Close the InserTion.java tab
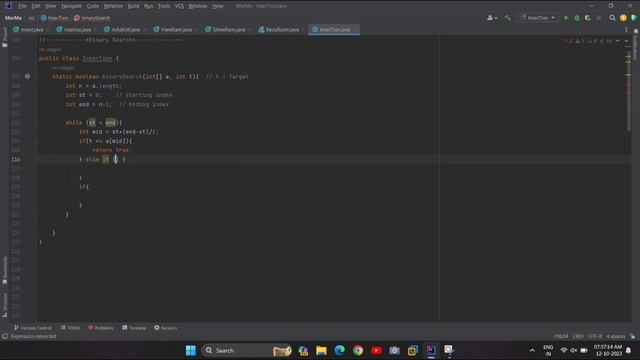 (355, 29)
